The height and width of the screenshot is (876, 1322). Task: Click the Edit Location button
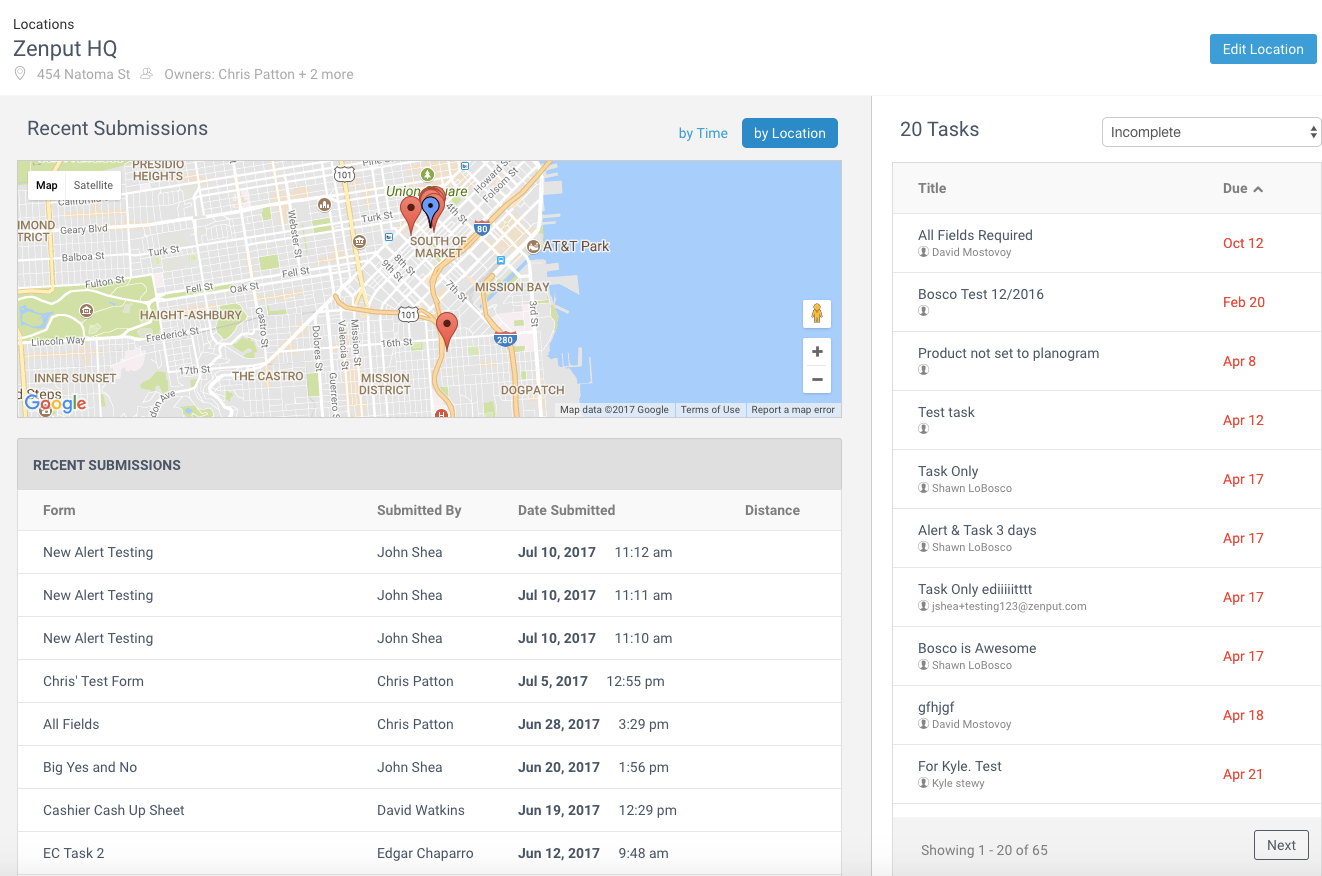tap(1263, 49)
